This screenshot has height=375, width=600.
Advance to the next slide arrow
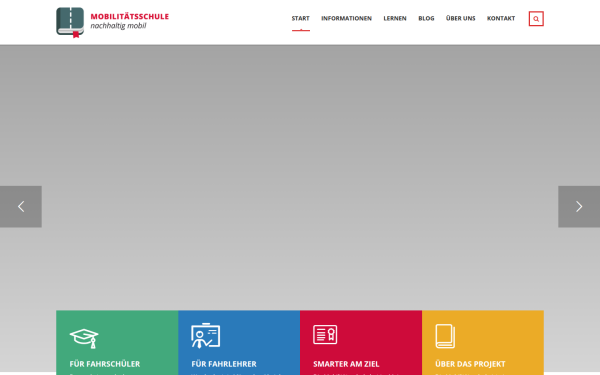pos(579,207)
